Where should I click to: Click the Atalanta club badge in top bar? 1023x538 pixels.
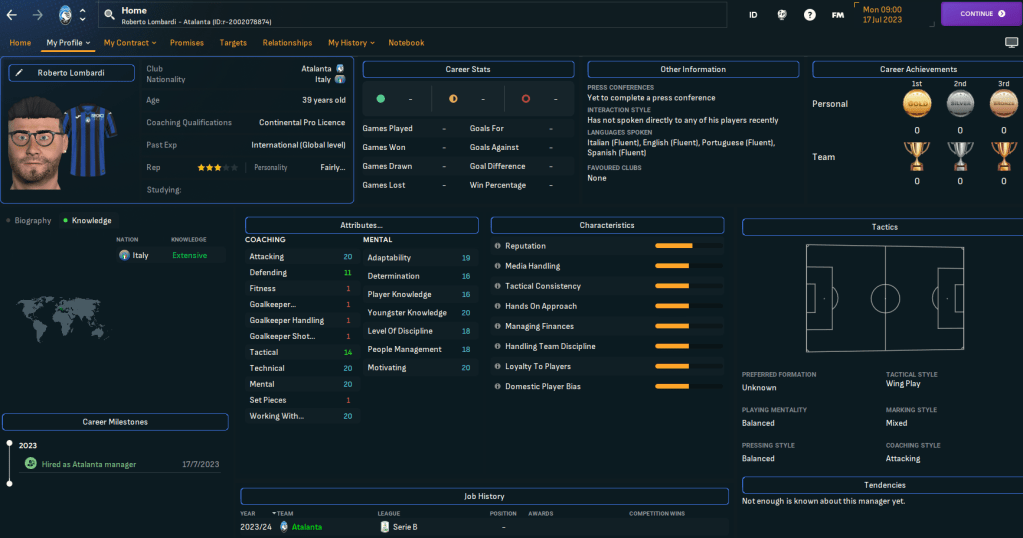click(x=65, y=14)
